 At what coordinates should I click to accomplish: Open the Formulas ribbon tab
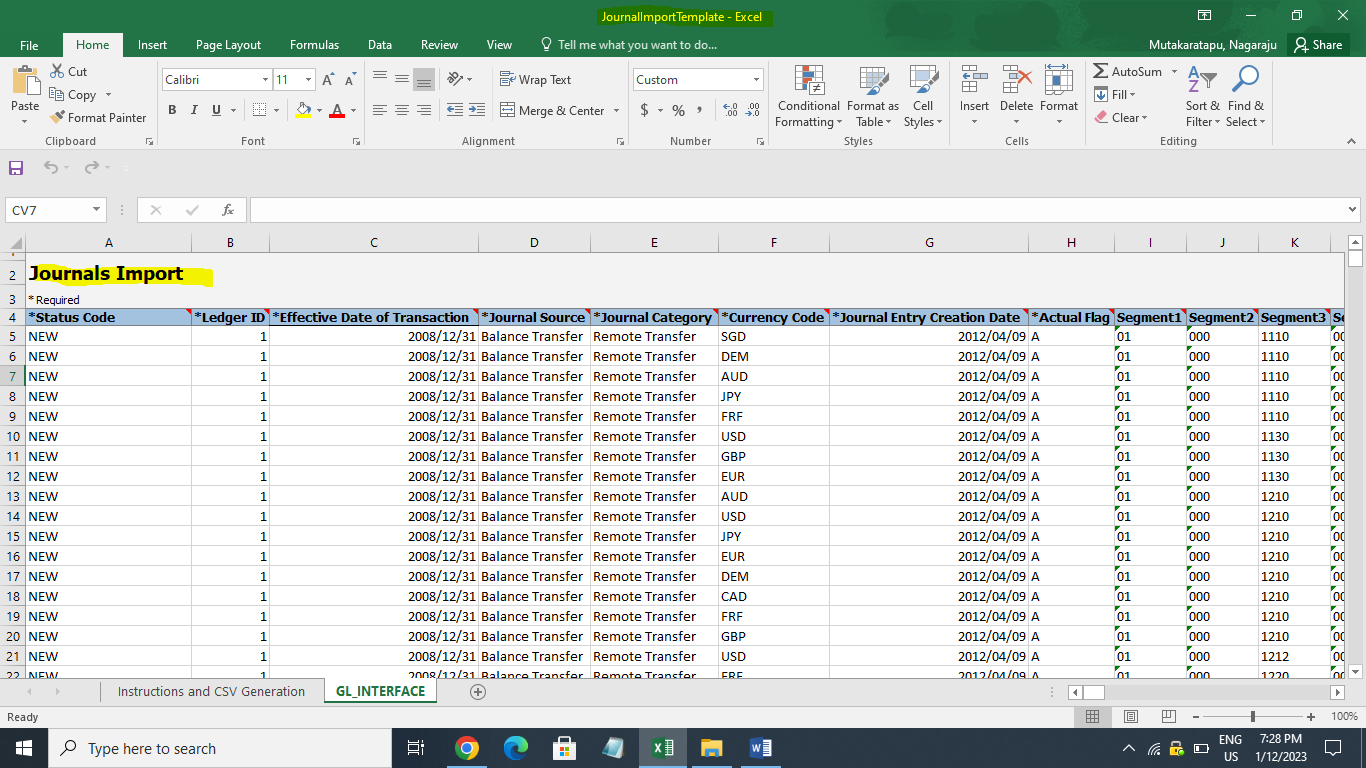click(x=314, y=44)
